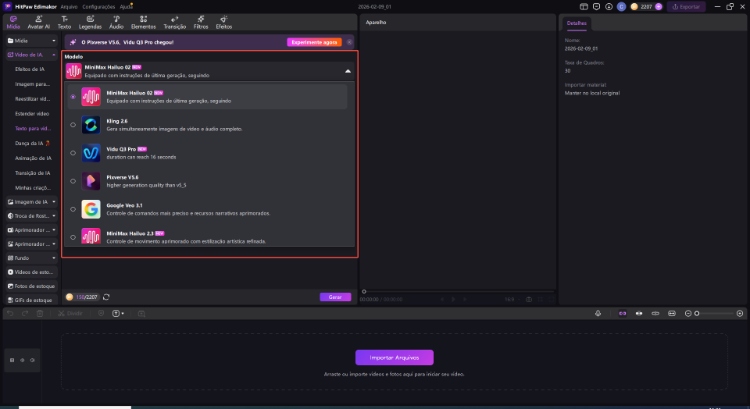Screen dimensions: 750x409
Task: Open the Elementos panel icon
Action: click(x=143, y=21)
